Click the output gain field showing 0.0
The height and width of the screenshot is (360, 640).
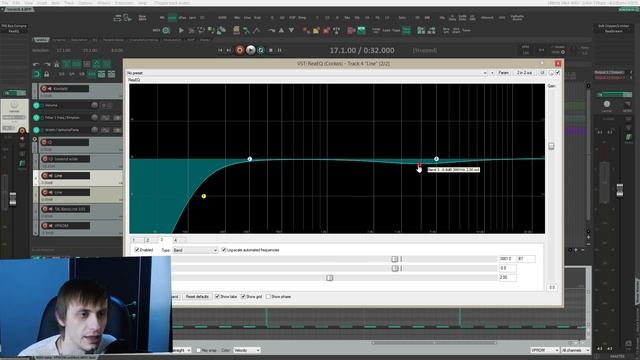coord(552,287)
